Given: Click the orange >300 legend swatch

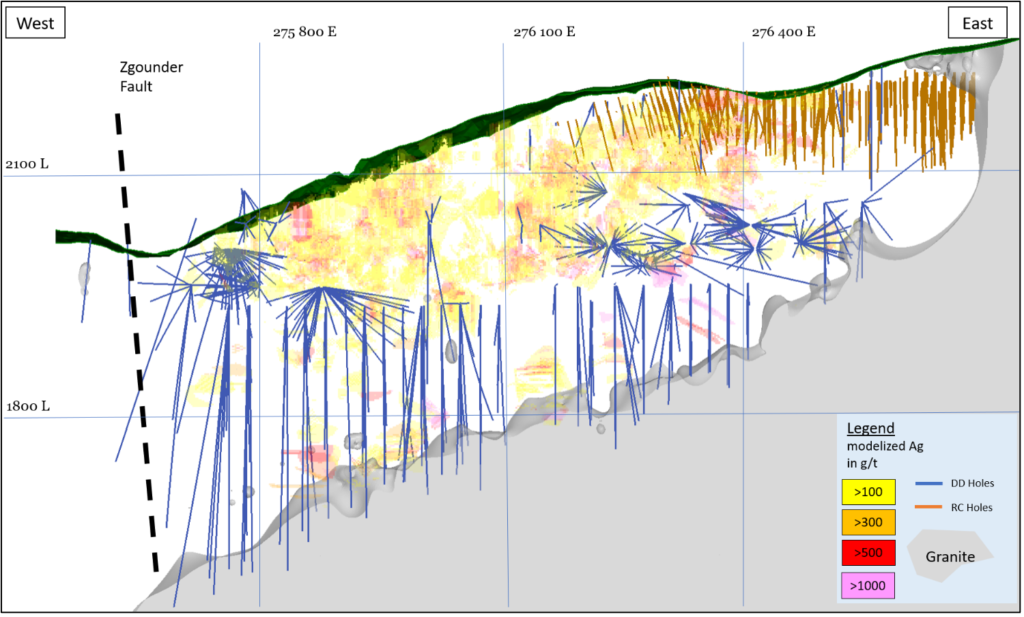Looking at the screenshot, I should click(868, 522).
